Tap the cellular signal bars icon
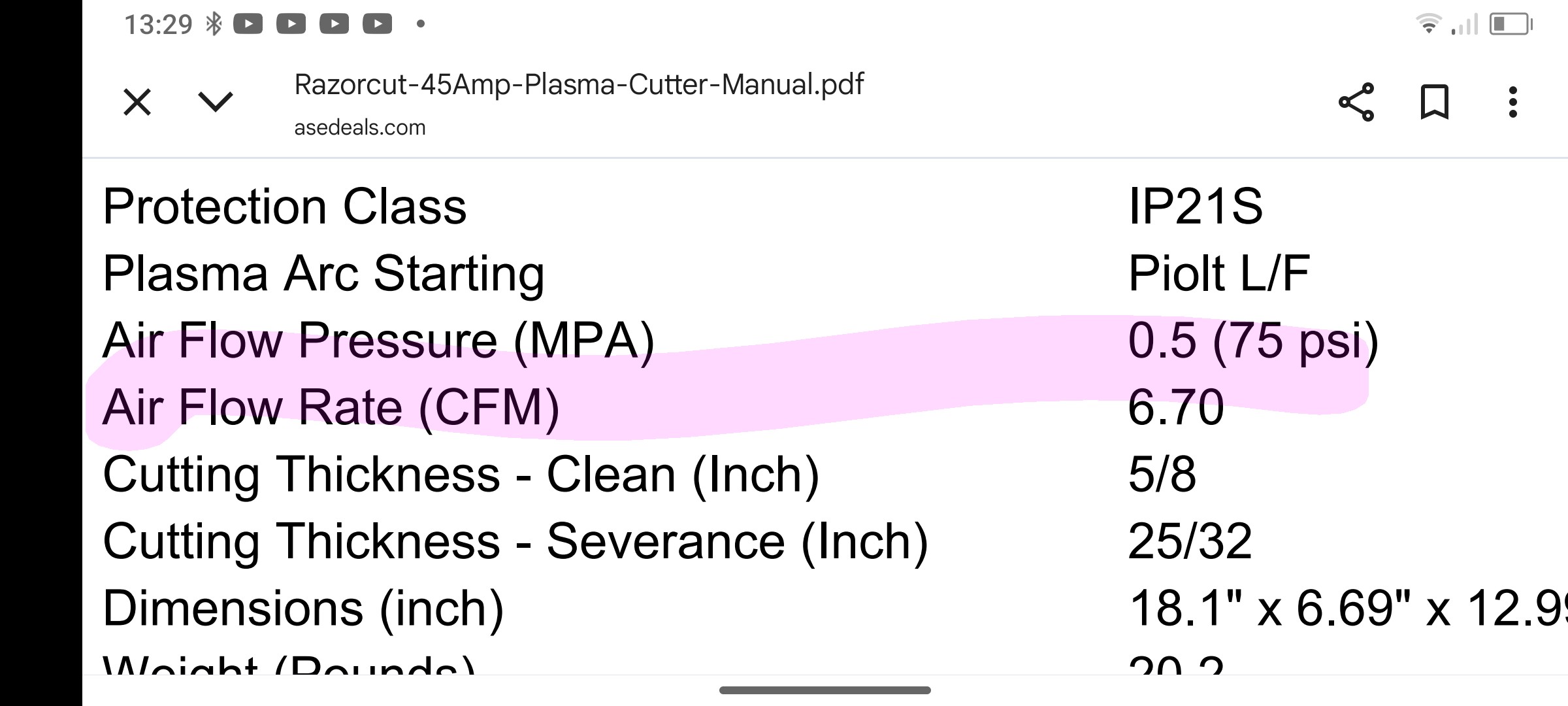 coord(1465,25)
